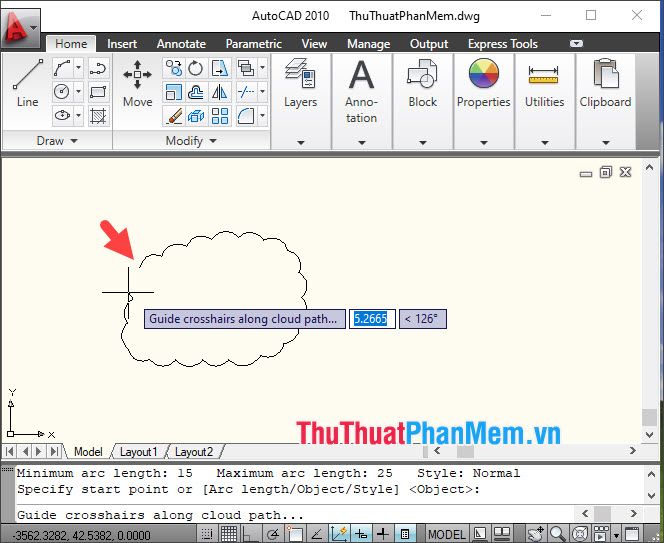
Task: Toggle Lineweight display in status bar
Action: [x=383, y=534]
